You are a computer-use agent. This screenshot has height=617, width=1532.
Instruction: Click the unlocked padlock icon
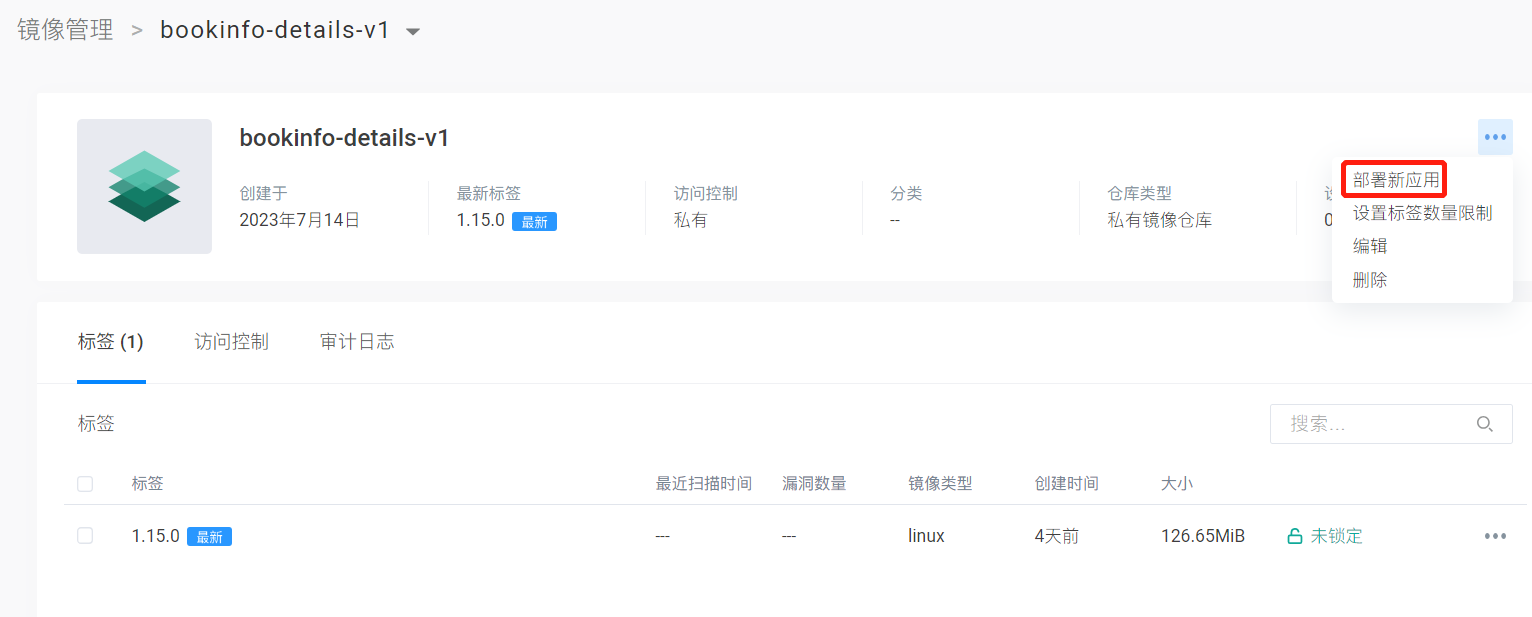coord(1294,537)
